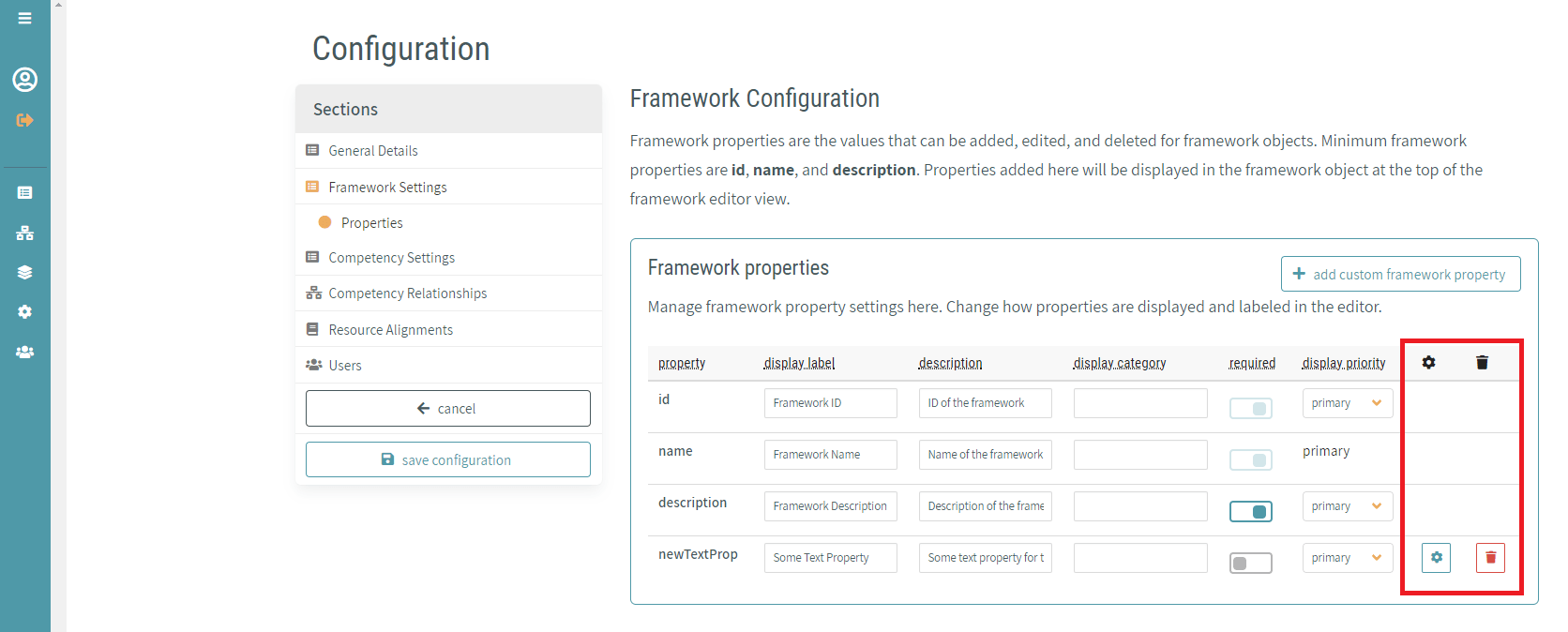Click the required column header
The image size is (1568, 632).
tap(1252, 363)
